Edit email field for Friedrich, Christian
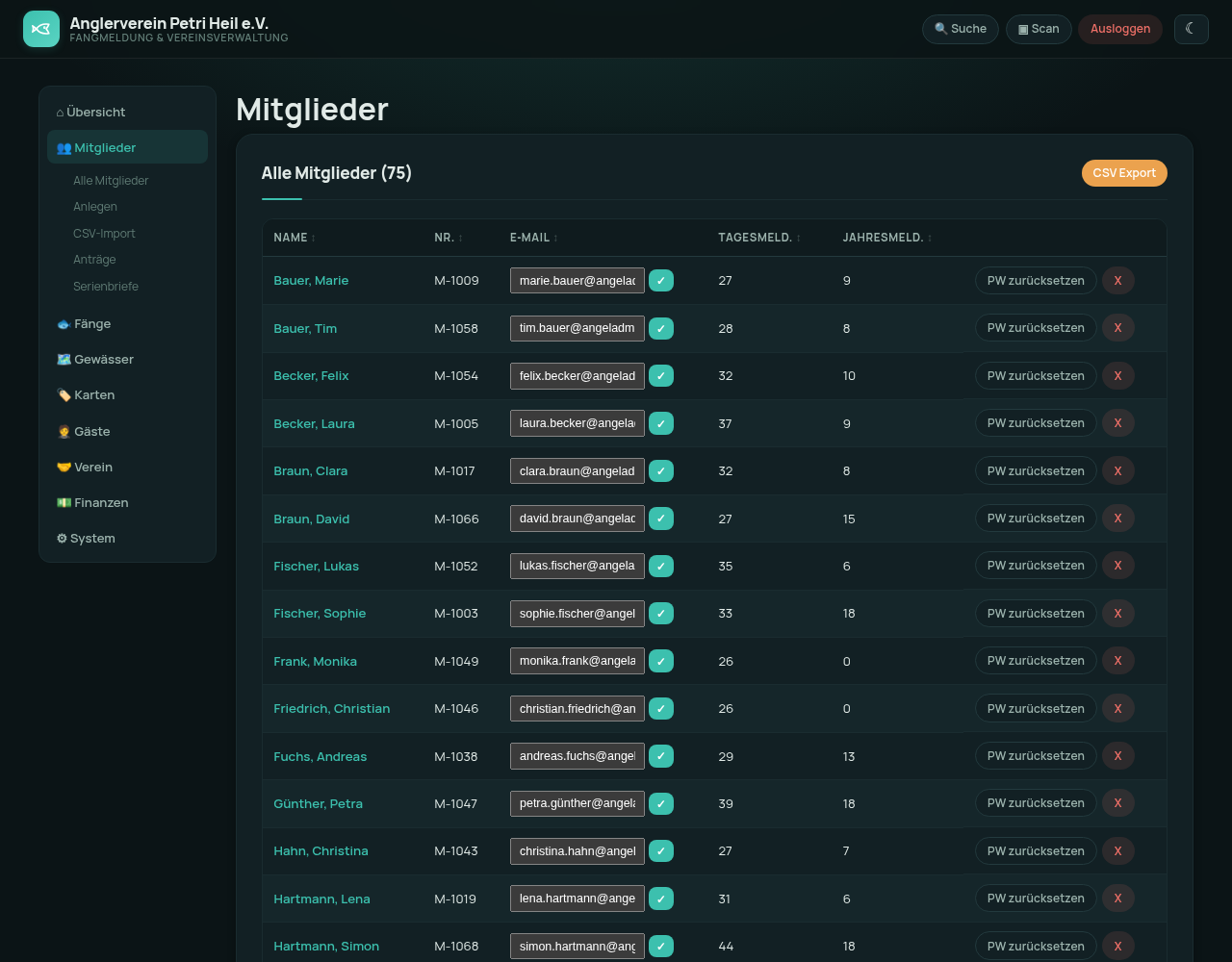The image size is (1232, 962). (x=577, y=708)
